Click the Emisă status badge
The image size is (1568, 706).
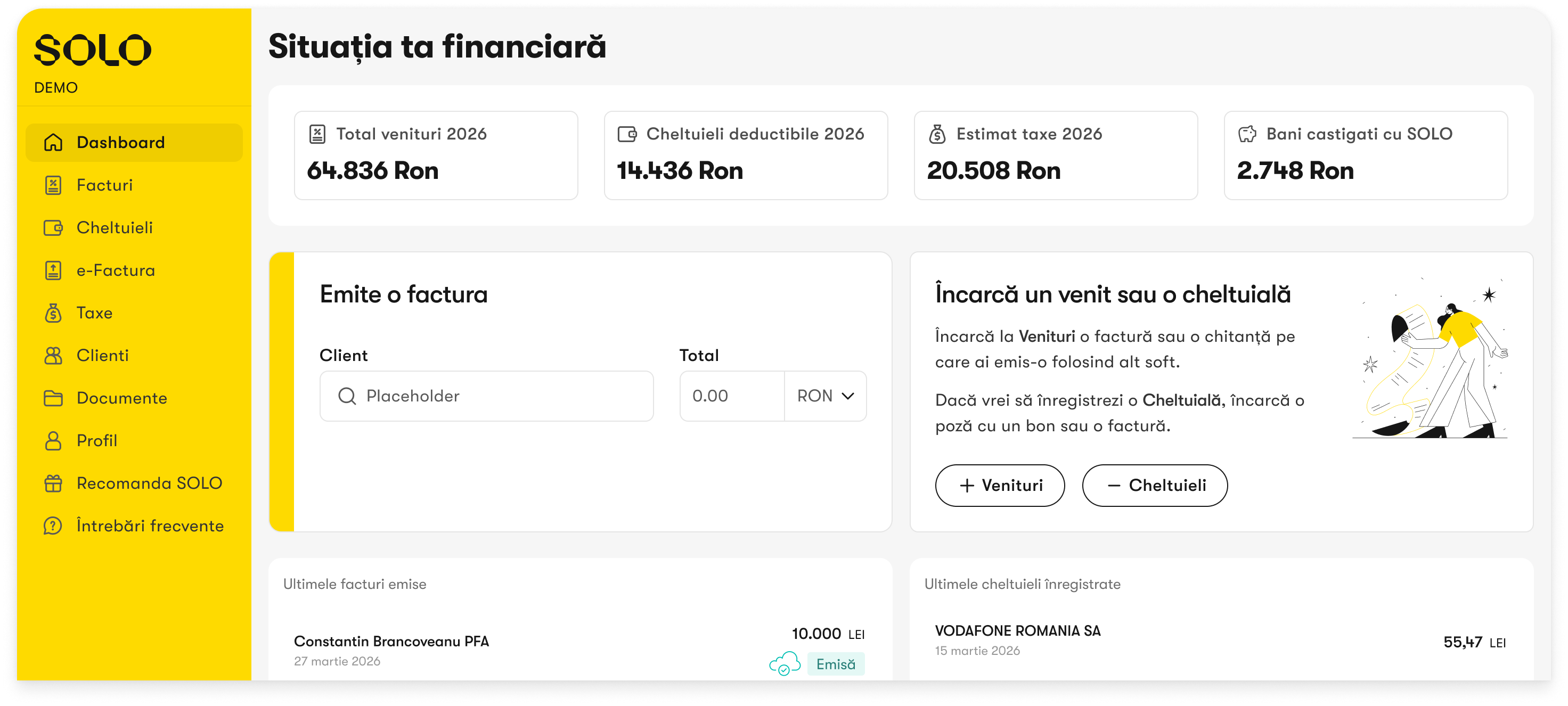point(836,664)
